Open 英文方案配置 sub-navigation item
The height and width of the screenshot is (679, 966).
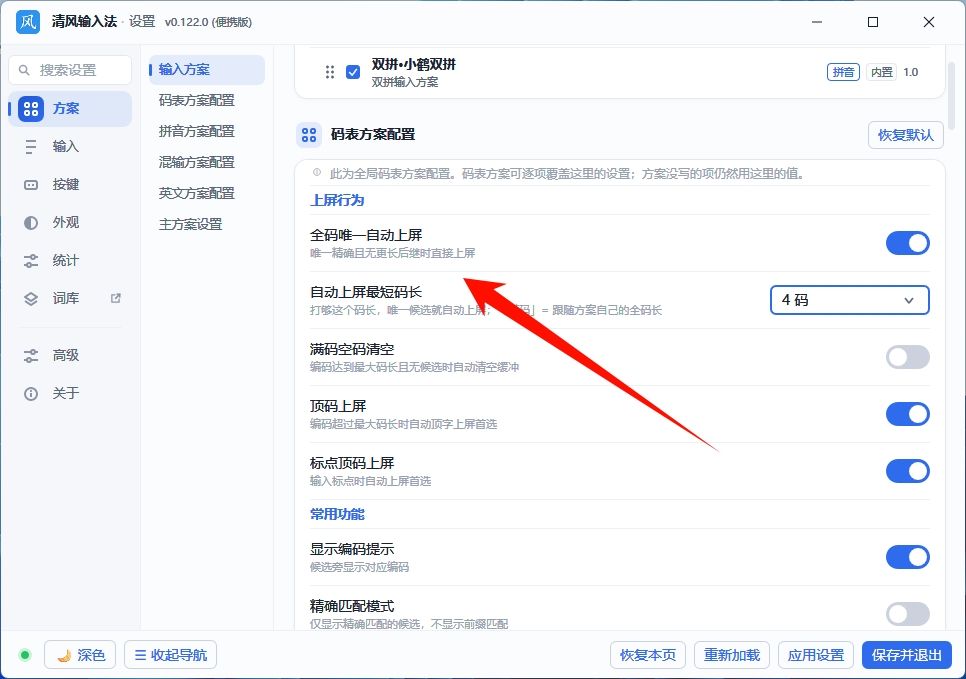[207, 193]
